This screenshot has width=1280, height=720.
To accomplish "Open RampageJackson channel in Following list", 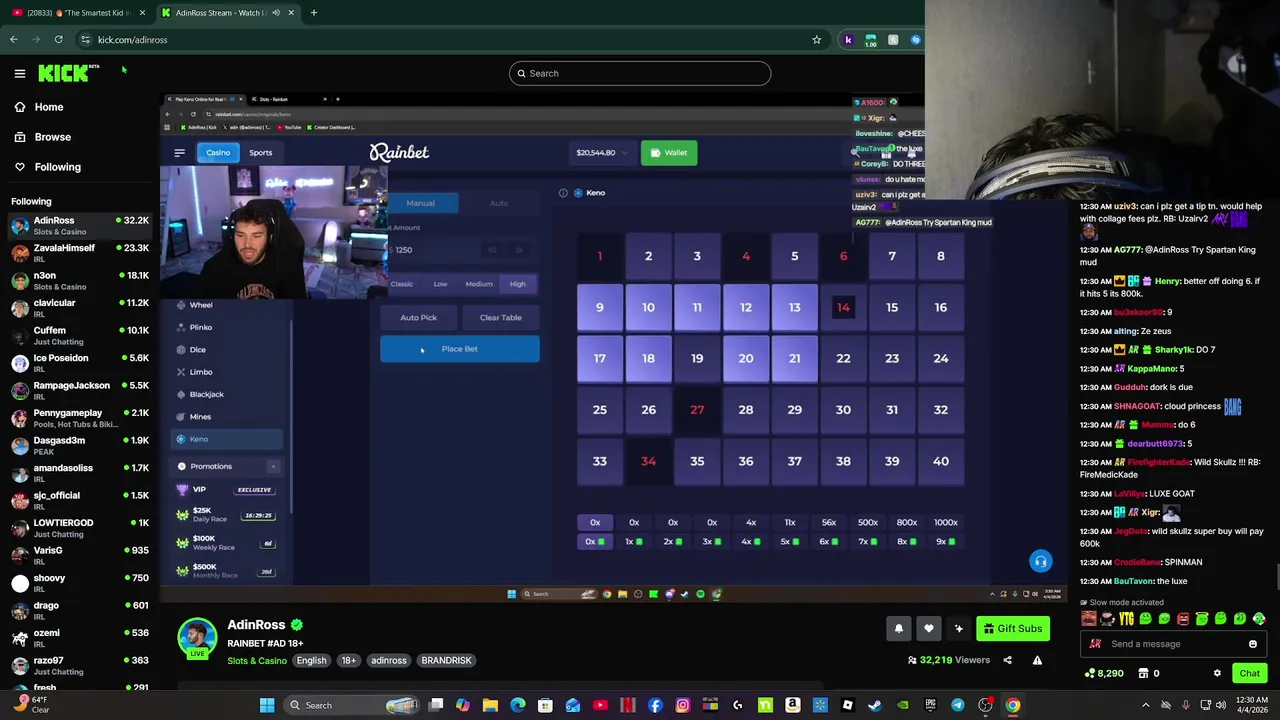I will click(78, 390).
